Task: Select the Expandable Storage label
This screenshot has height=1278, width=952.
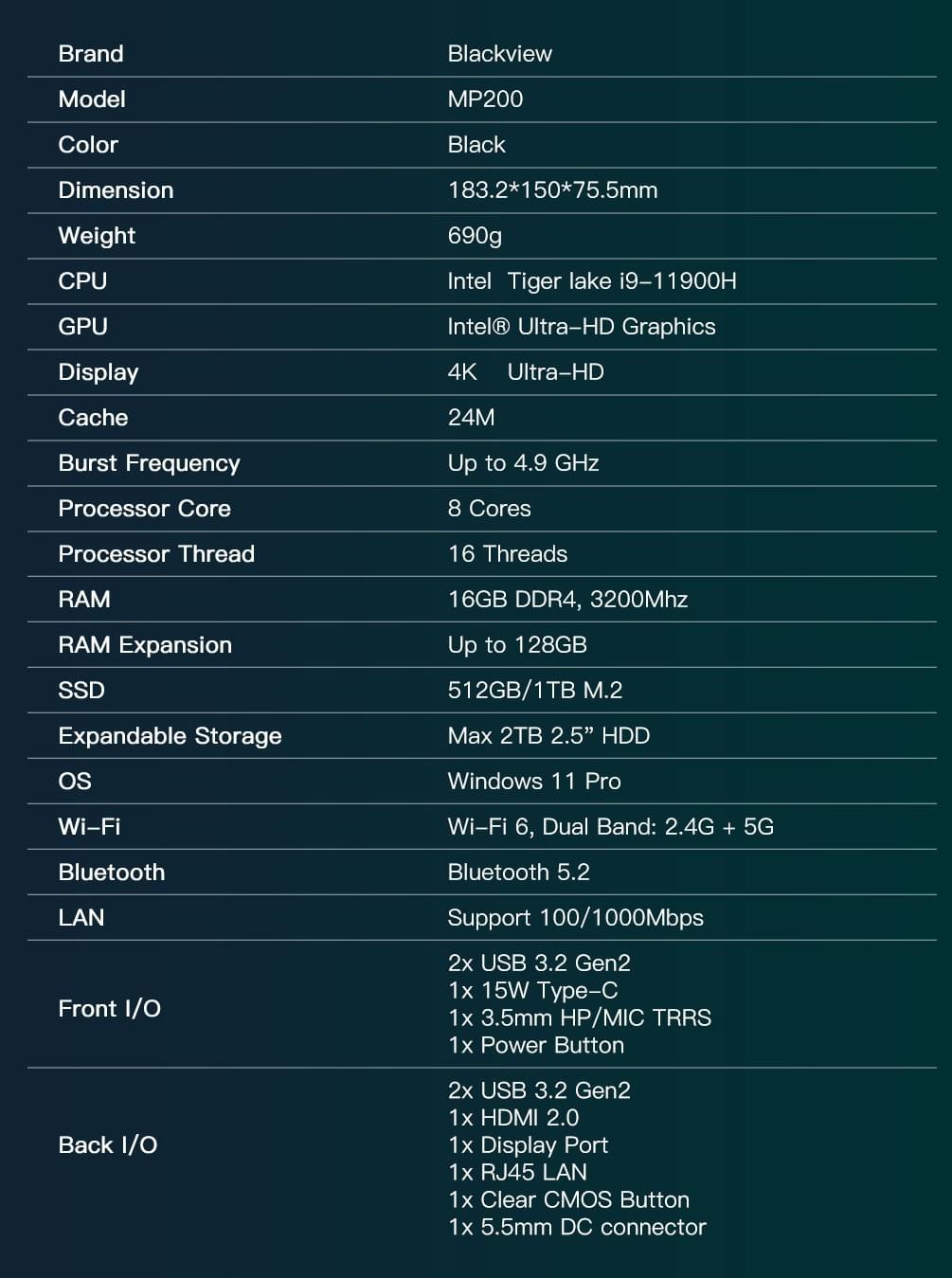Action: point(170,736)
